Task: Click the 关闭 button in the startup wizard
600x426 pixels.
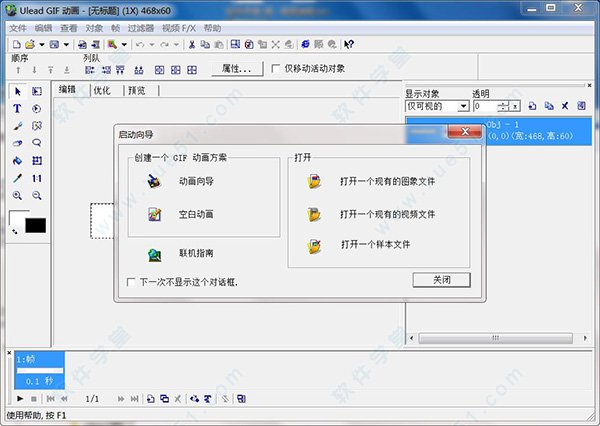Action: (442, 280)
